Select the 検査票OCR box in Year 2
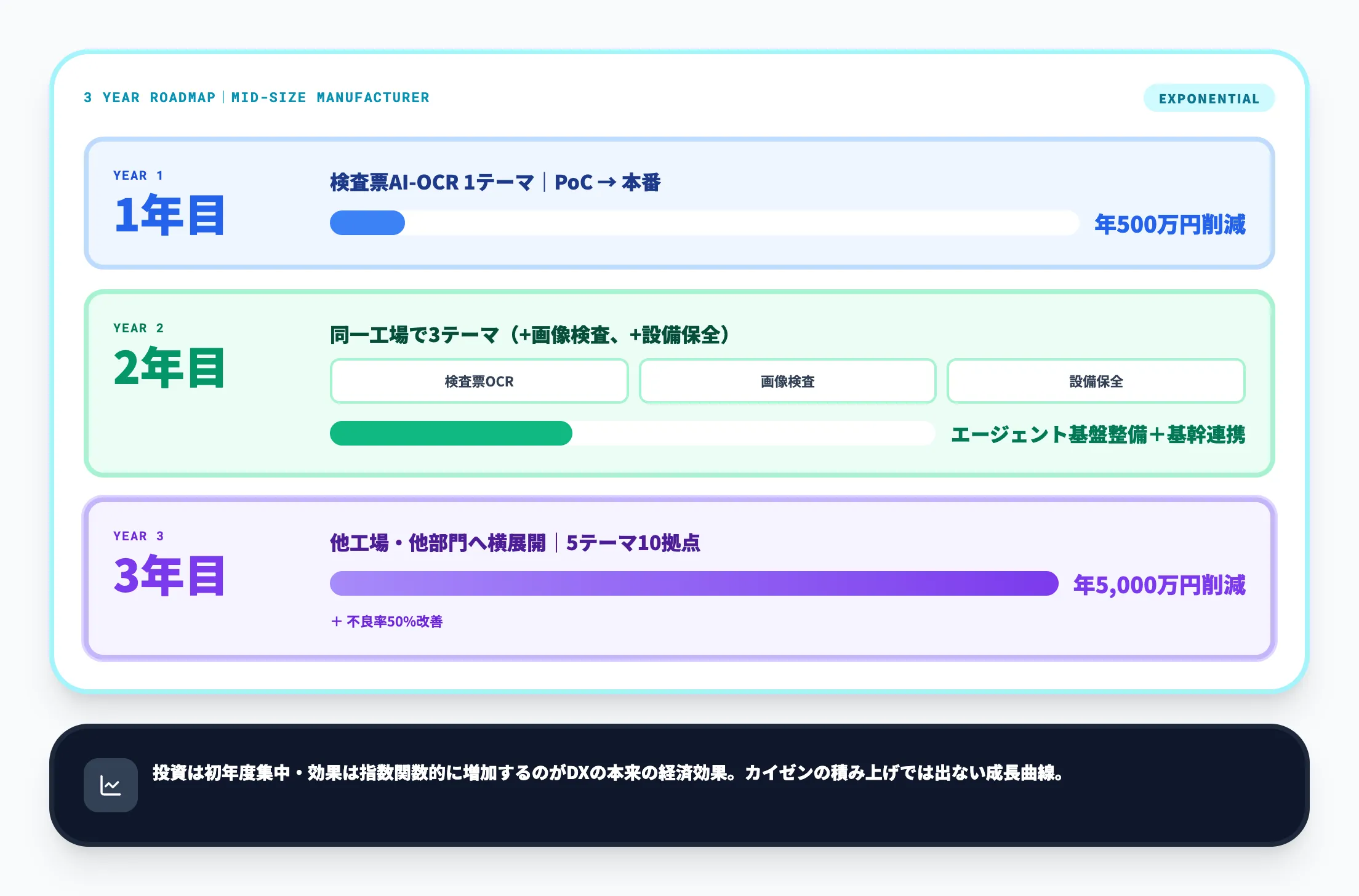Viewport: 1359px width, 896px height. pyautogui.click(x=478, y=381)
